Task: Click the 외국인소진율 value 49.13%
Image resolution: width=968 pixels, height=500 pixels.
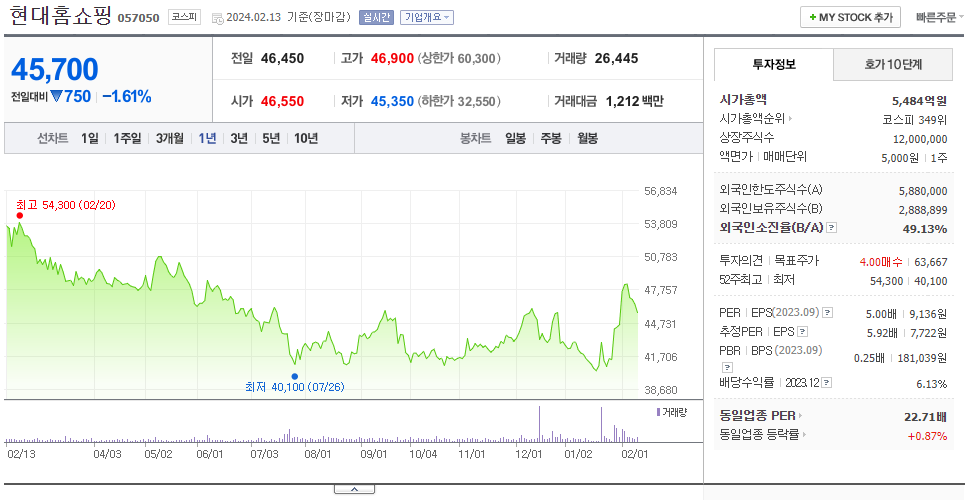Action: 925,229
